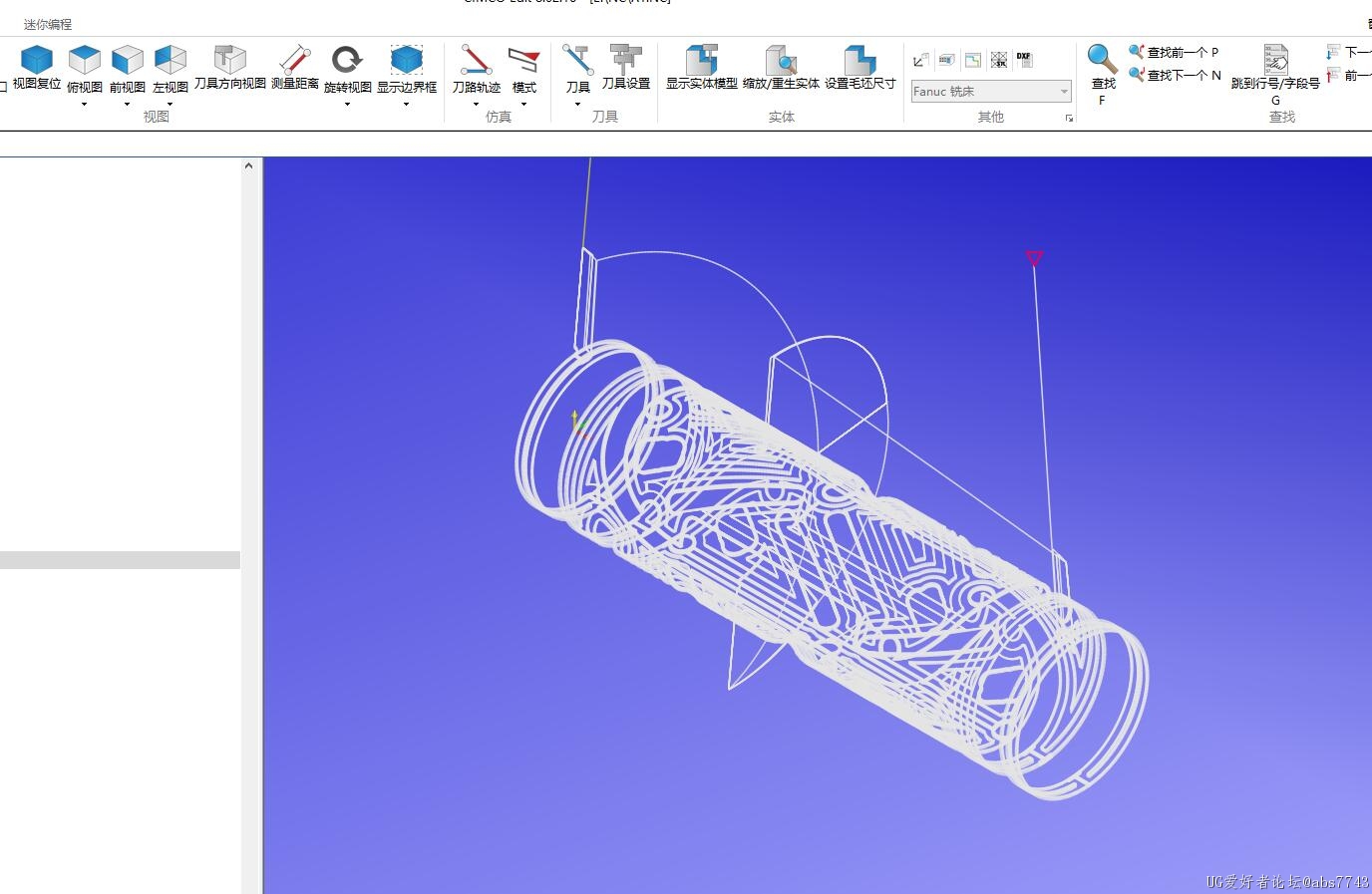Expand the 刀路轨迹 dropdown arrow
Screen dimensions: 1372x894
click(476, 104)
